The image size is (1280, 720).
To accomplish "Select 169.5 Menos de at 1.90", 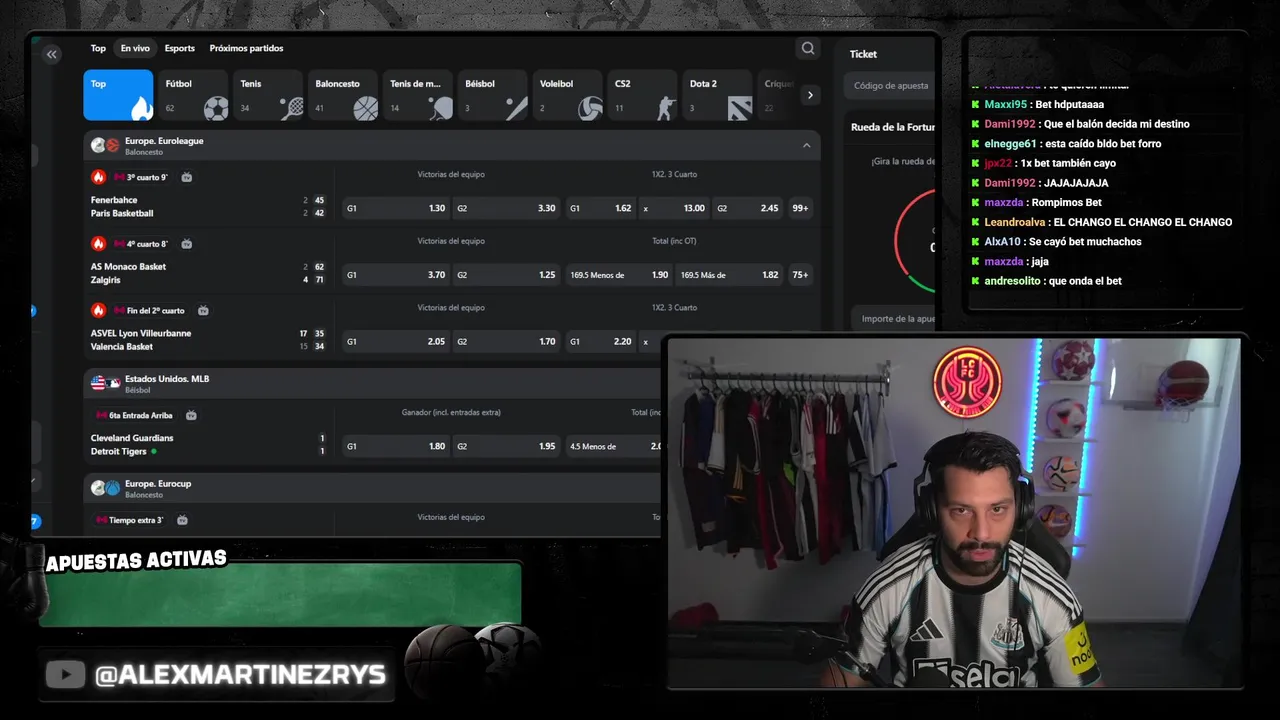I will 619,274.
